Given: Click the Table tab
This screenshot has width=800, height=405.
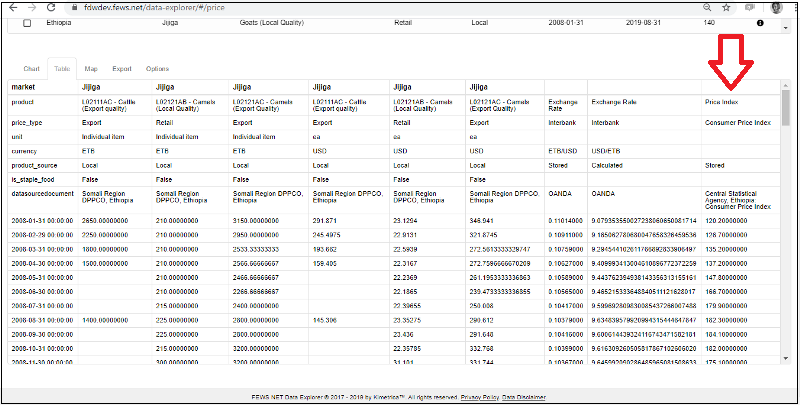Looking at the screenshot, I should coord(61,69).
